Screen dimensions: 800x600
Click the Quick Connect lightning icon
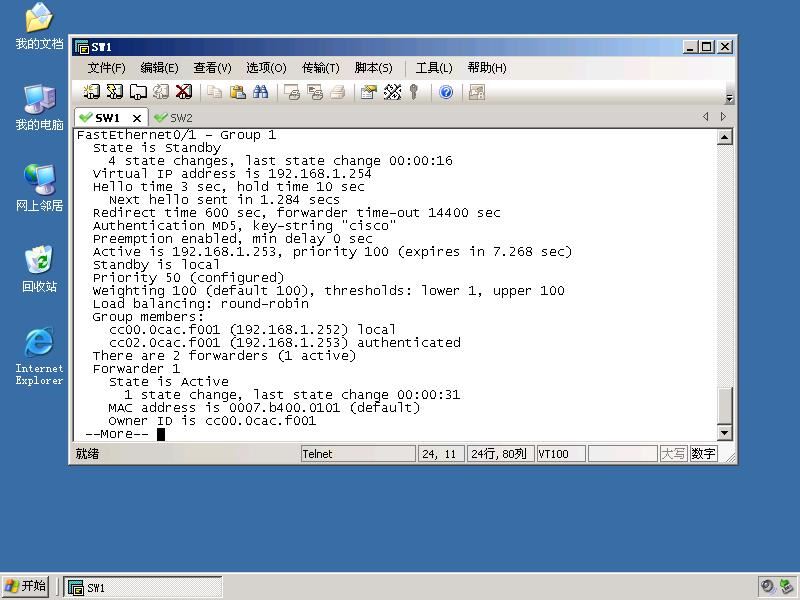114,92
